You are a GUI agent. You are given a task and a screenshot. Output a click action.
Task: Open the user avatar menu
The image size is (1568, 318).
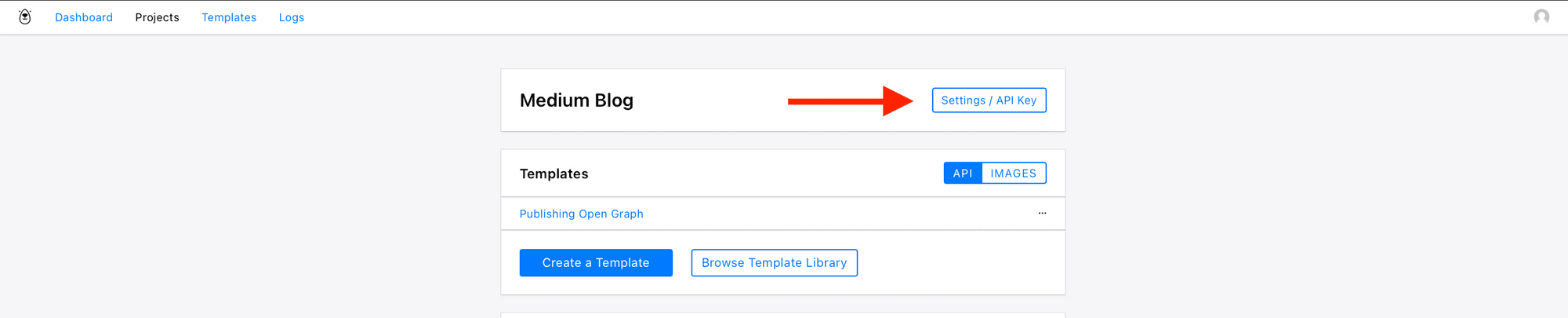pos(1541,16)
